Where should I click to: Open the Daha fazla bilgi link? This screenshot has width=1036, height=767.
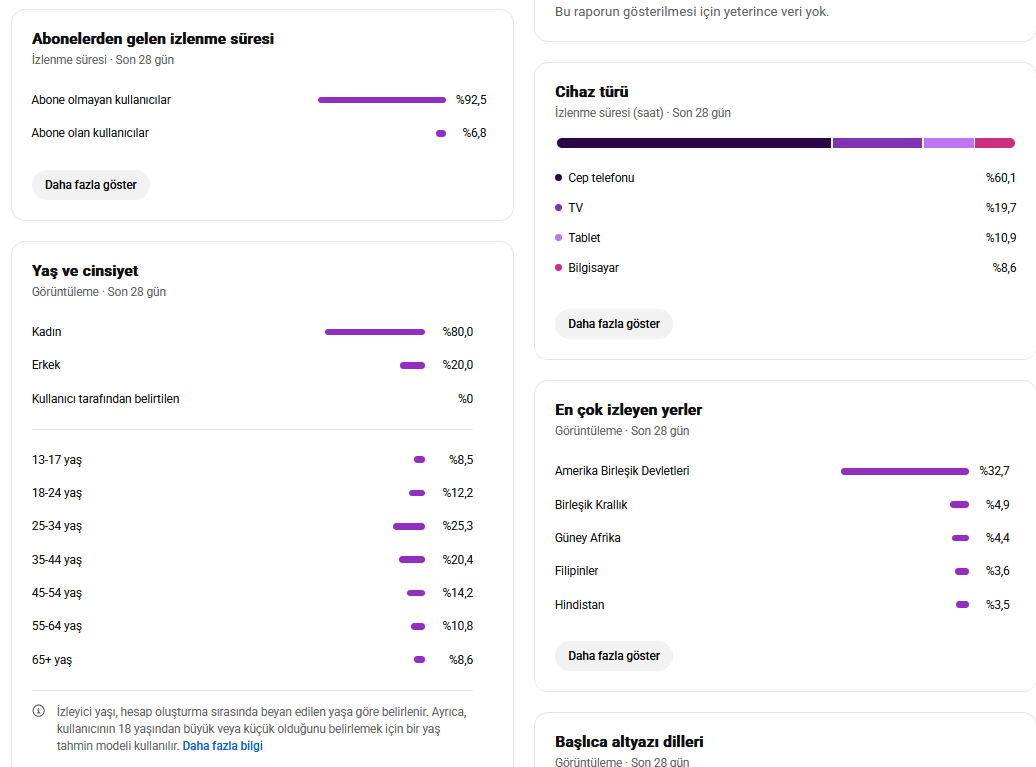223,746
